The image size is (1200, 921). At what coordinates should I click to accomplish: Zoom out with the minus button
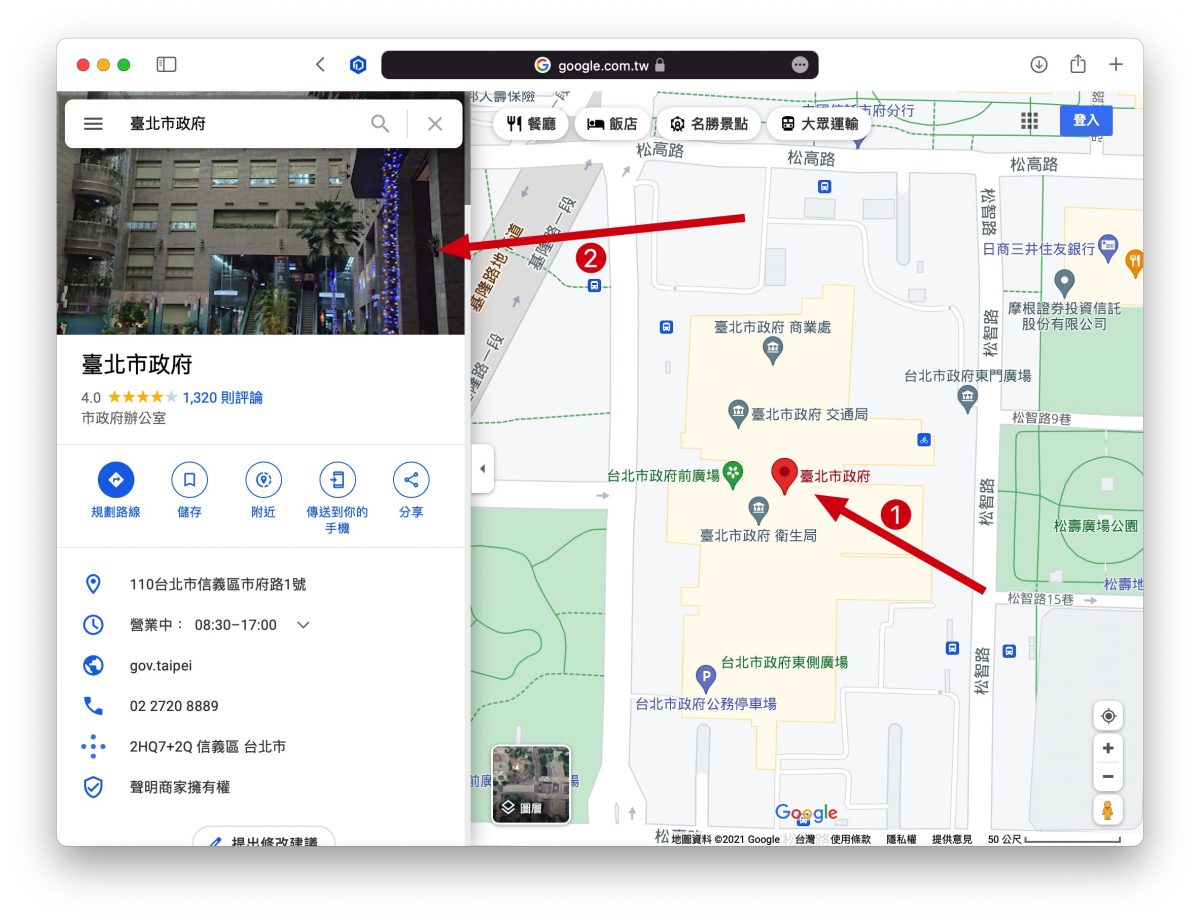[x=1108, y=777]
